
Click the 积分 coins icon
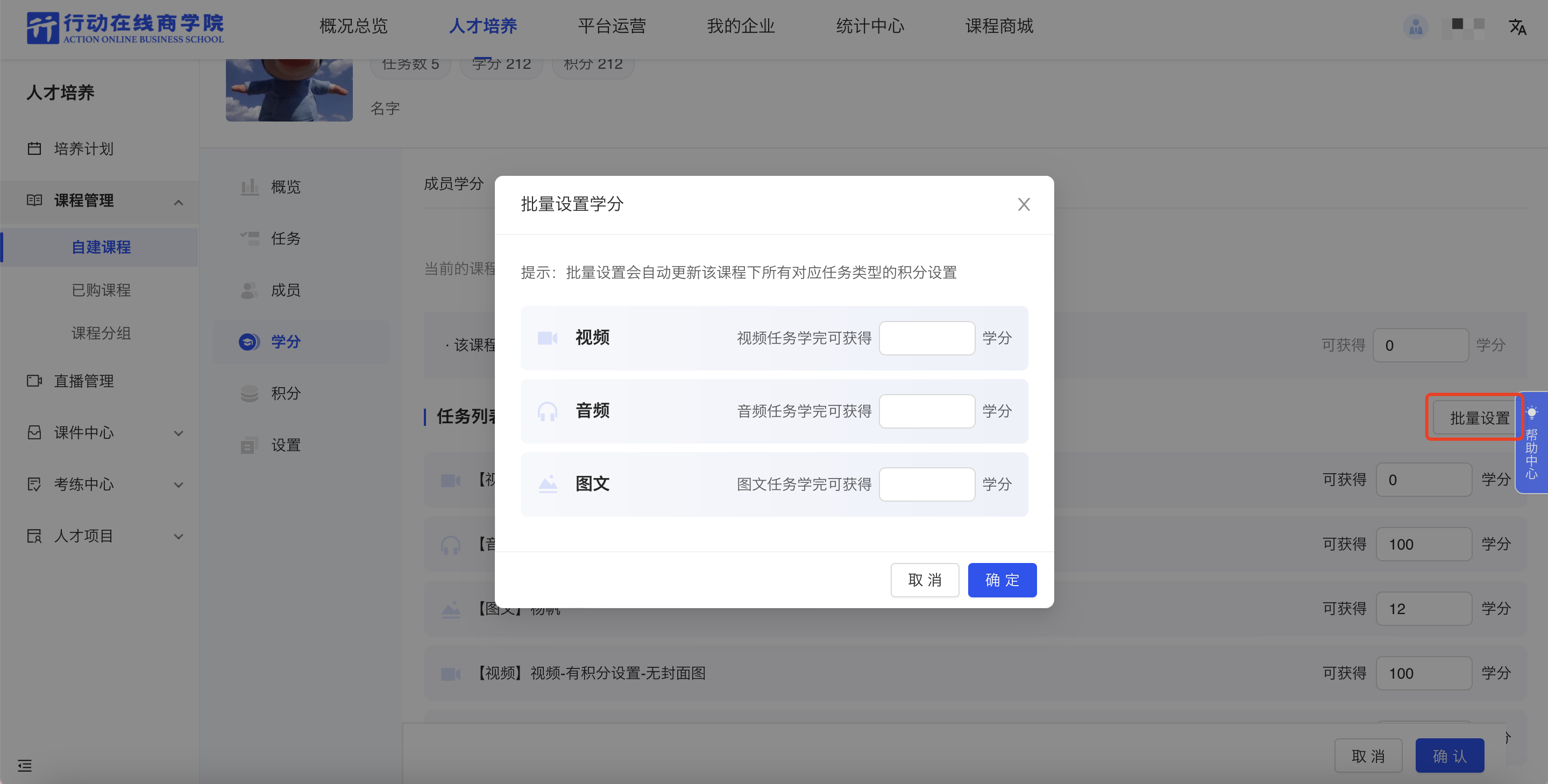pos(250,394)
